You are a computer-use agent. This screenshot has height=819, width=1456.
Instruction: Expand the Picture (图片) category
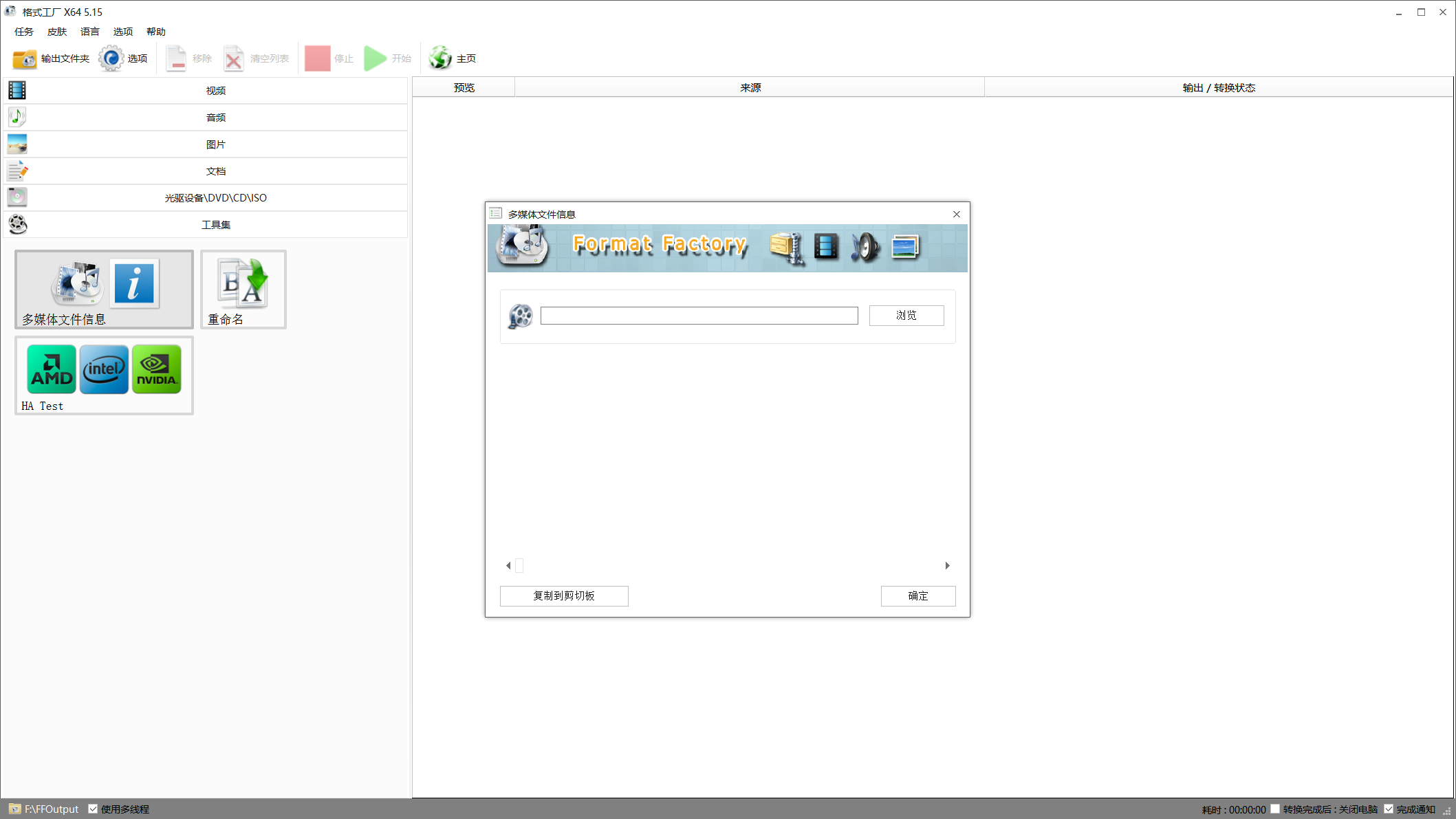pos(206,144)
